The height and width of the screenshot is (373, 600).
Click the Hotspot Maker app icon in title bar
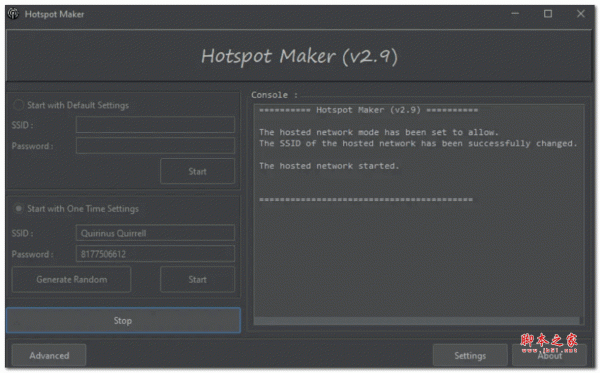coord(13,14)
